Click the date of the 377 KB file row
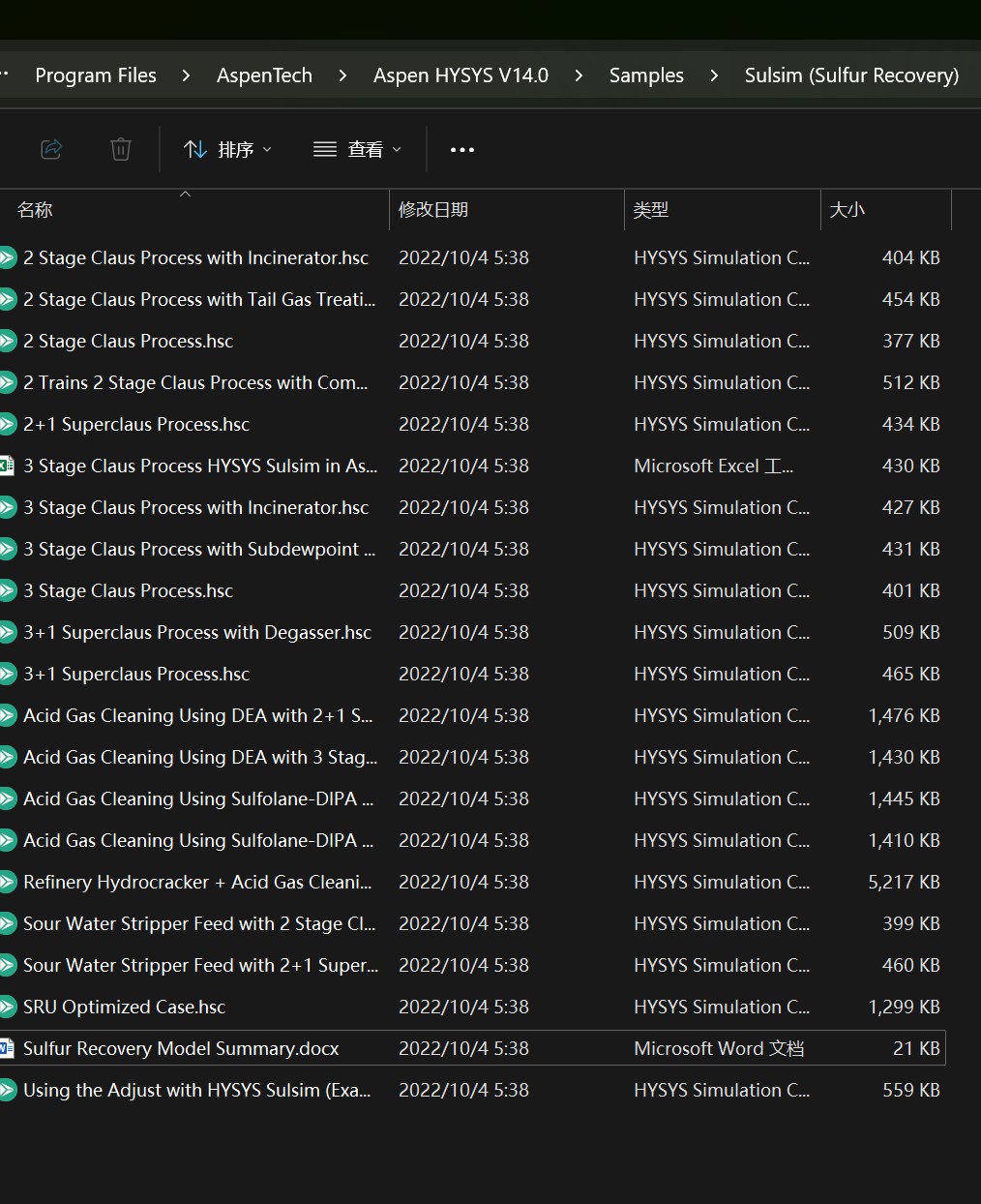 463,341
